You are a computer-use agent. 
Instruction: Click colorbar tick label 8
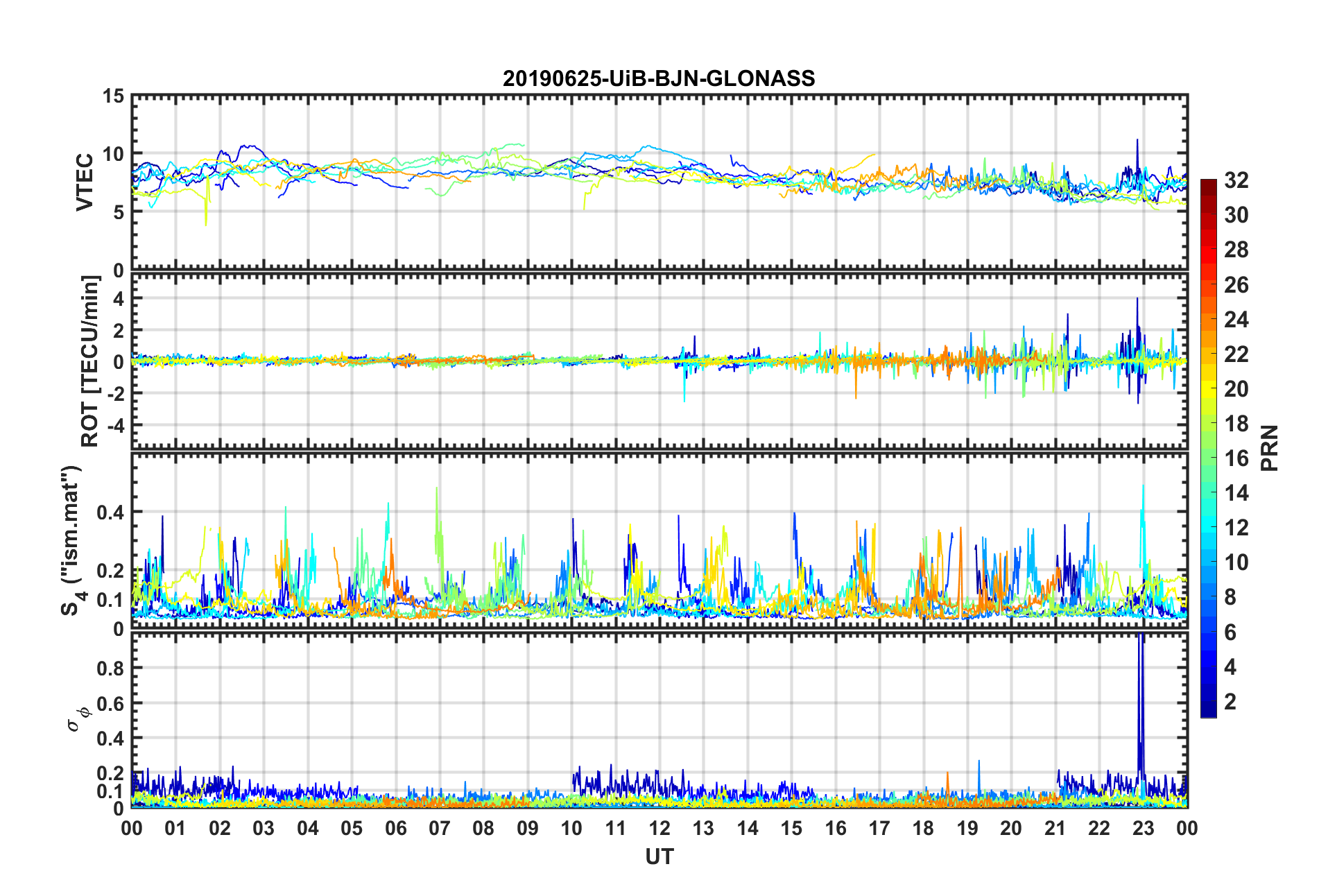(x=1230, y=597)
